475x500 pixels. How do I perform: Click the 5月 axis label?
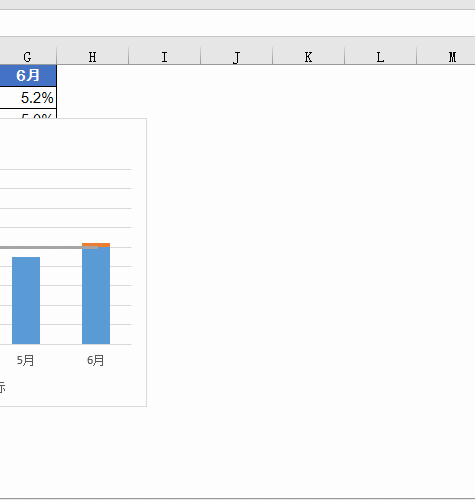click(25, 360)
